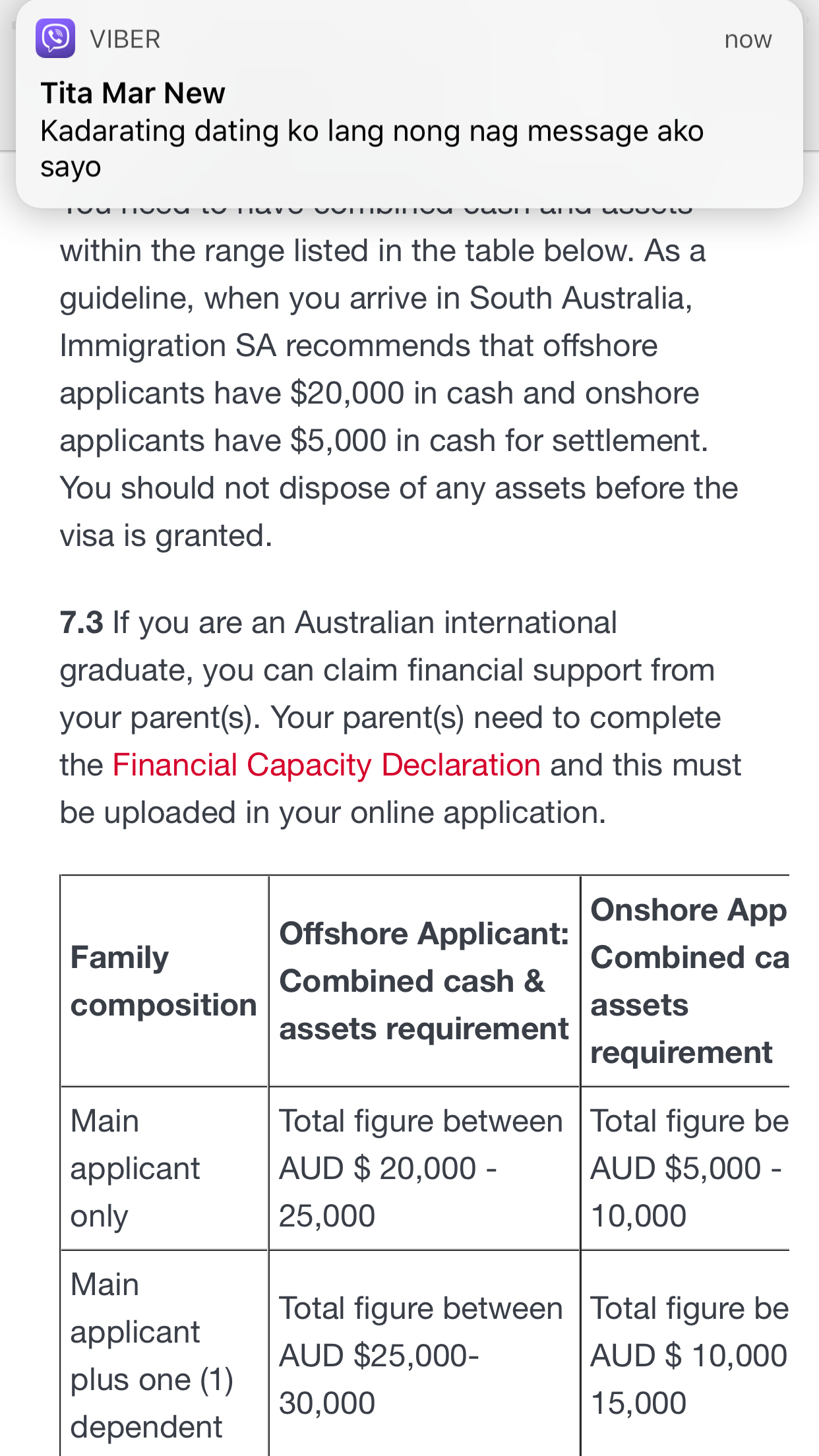Image resolution: width=819 pixels, height=1456 pixels.
Task: Tap the 'Family composition' table header
Action: pyautogui.click(x=164, y=981)
